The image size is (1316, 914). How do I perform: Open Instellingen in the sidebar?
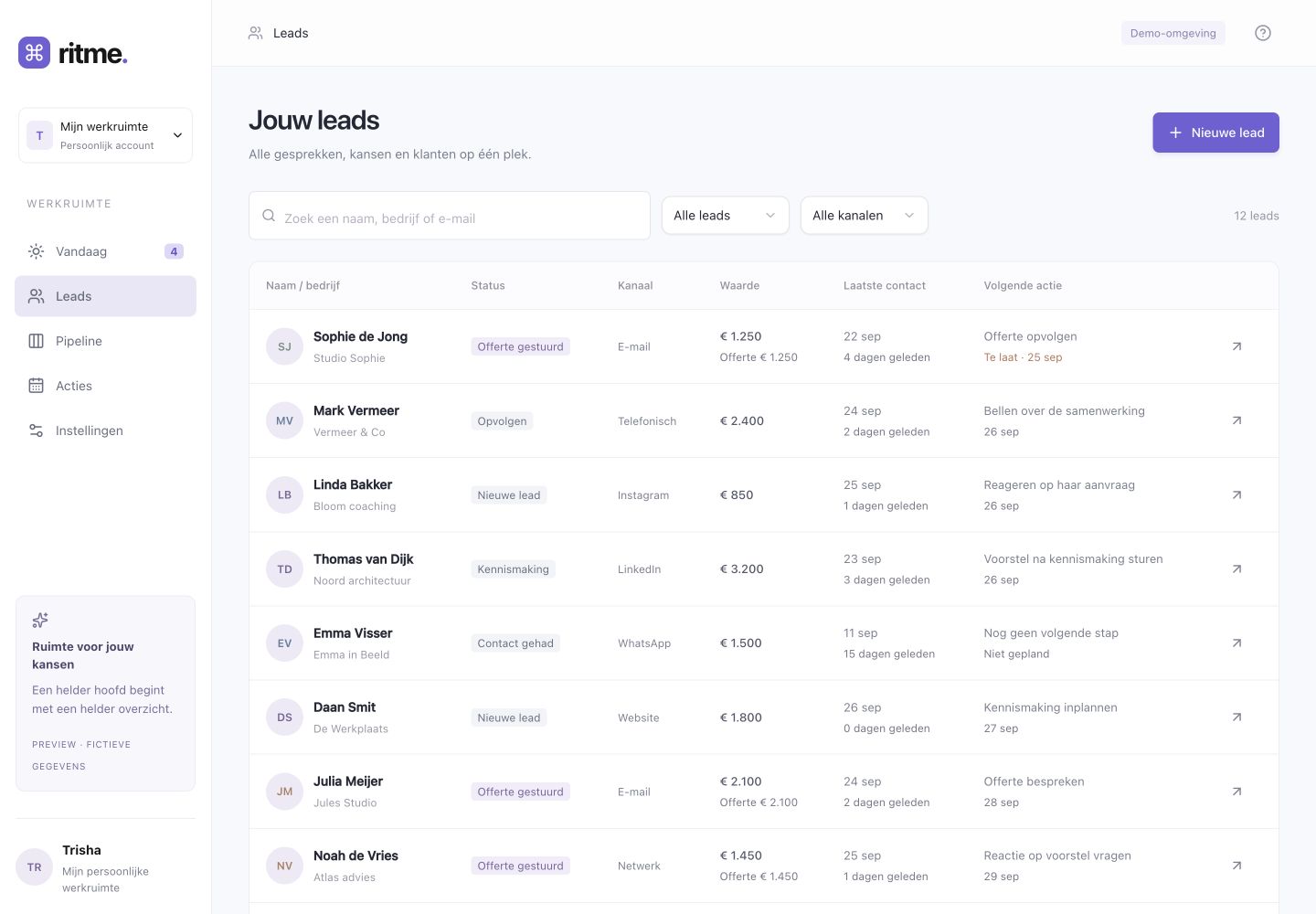point(105,430)
